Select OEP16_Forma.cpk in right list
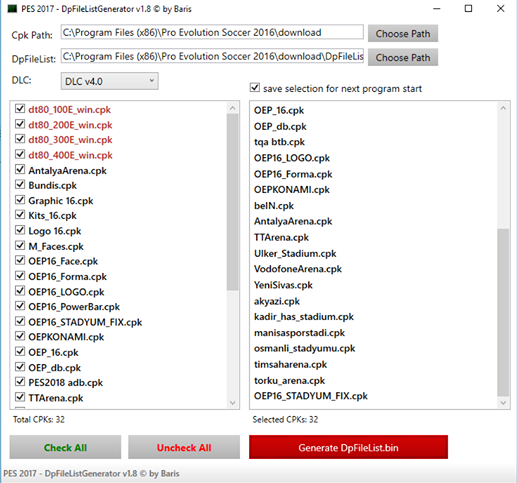The height and width of the screenshot is (483, 517). (x=293, y=174)
